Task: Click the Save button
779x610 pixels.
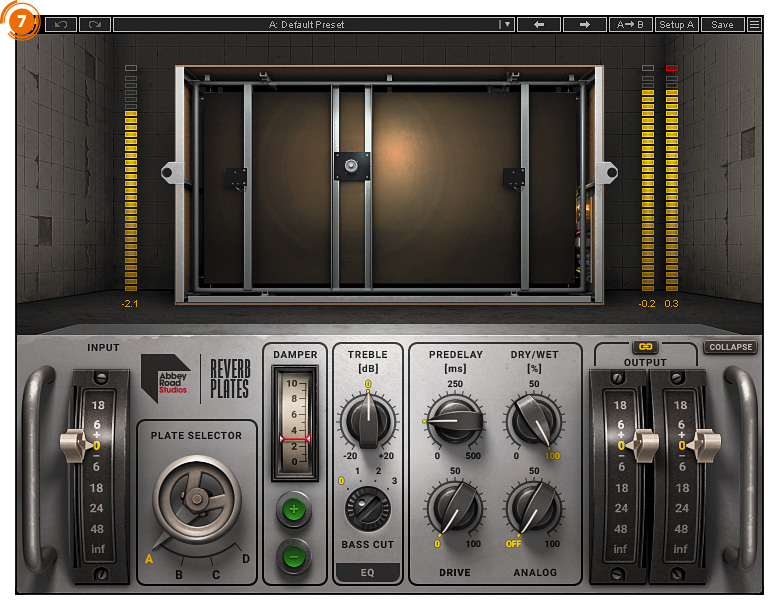Action: click(x=722, y=24)
